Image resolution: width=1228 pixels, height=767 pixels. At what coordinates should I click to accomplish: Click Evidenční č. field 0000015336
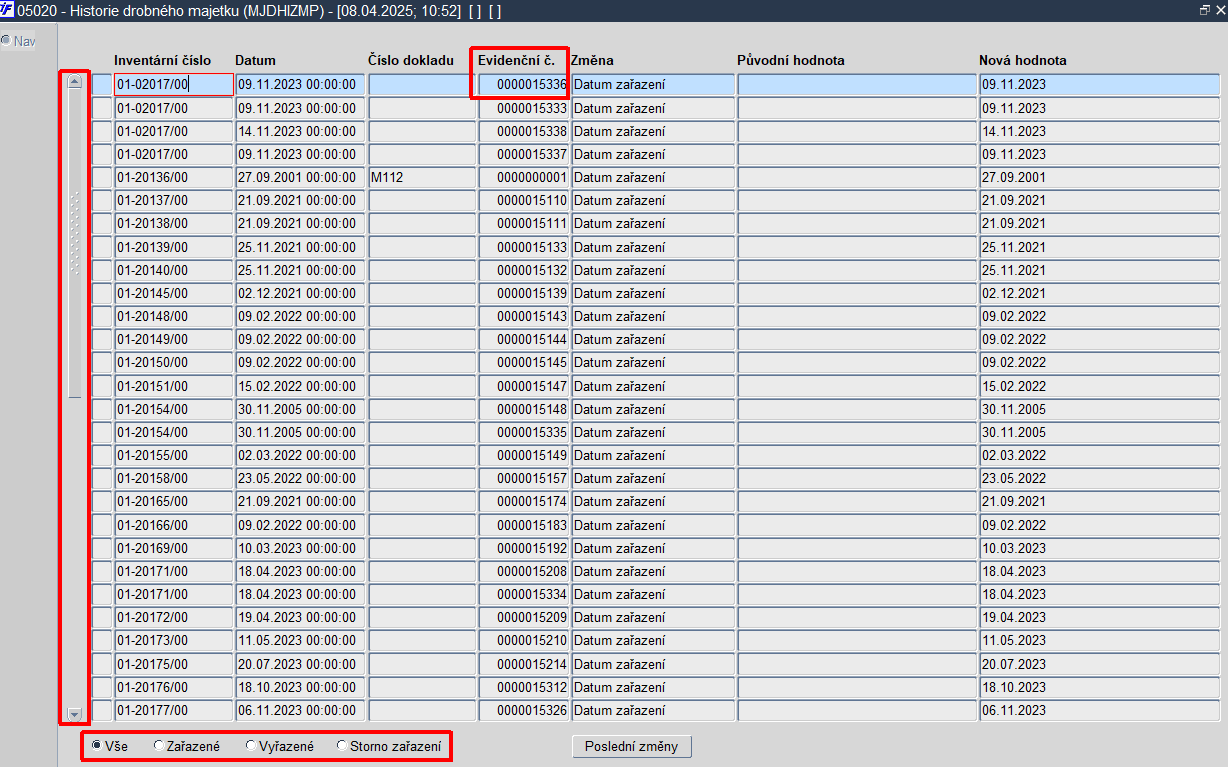(x=523, y=85)
